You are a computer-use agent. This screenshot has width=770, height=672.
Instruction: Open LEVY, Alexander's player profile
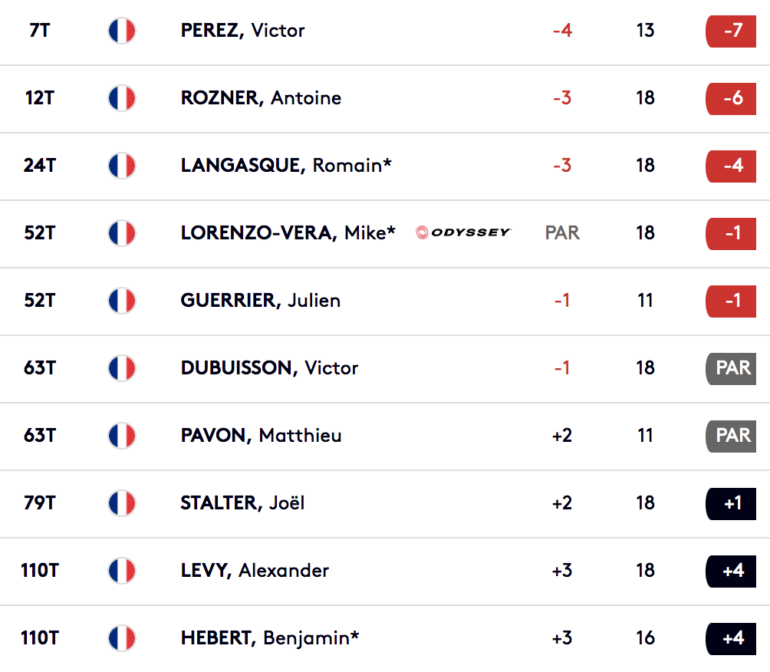(x=254, y=570)
